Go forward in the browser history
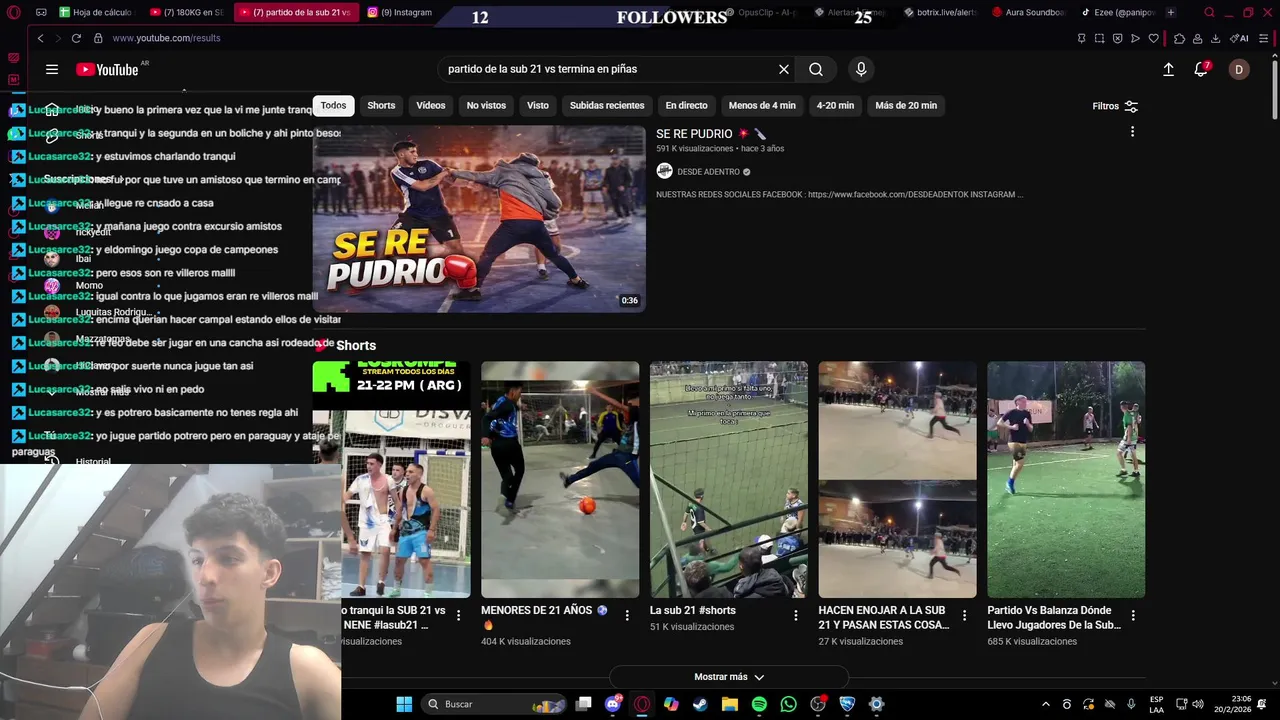This screenshot has width=1280, height=720. coord(56,38)
